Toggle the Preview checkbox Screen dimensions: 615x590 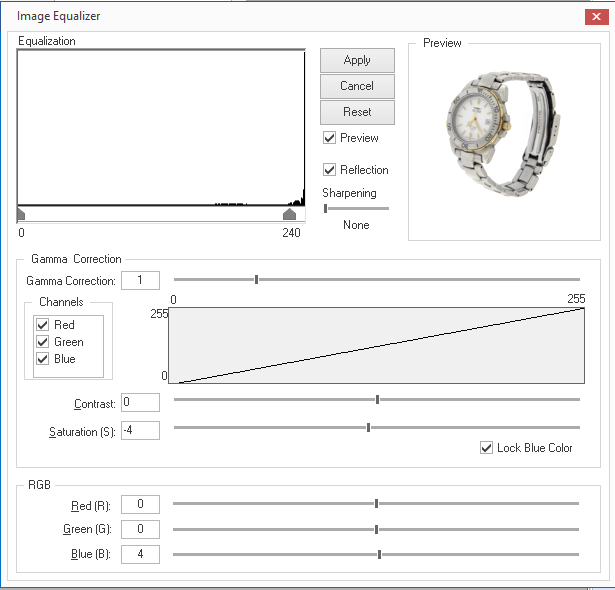click(x=329, y=138)
